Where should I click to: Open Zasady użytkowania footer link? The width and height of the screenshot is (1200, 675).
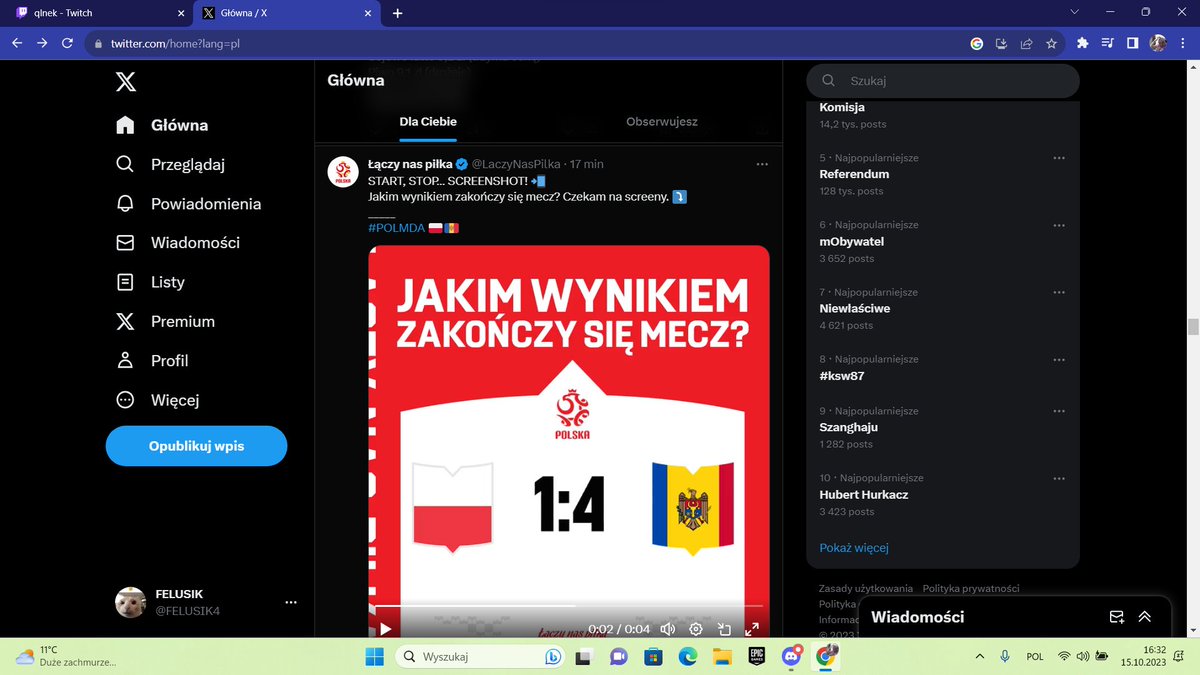point(866,589)
